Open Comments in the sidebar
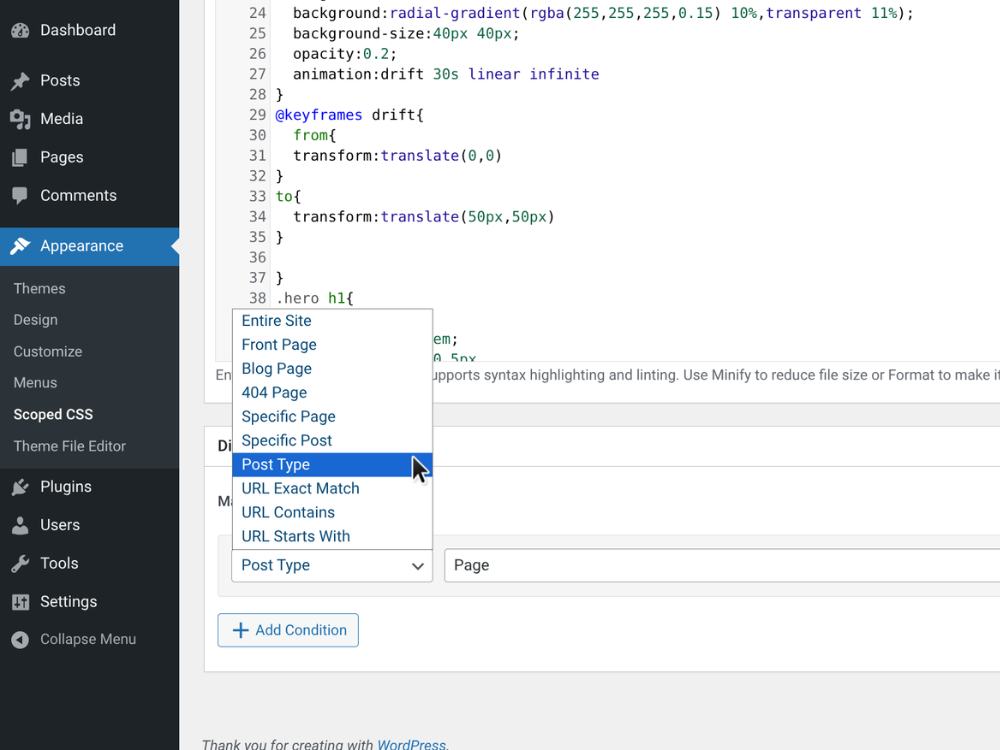The width and height of the screenshot is (1000, 750). click(78, 195)
